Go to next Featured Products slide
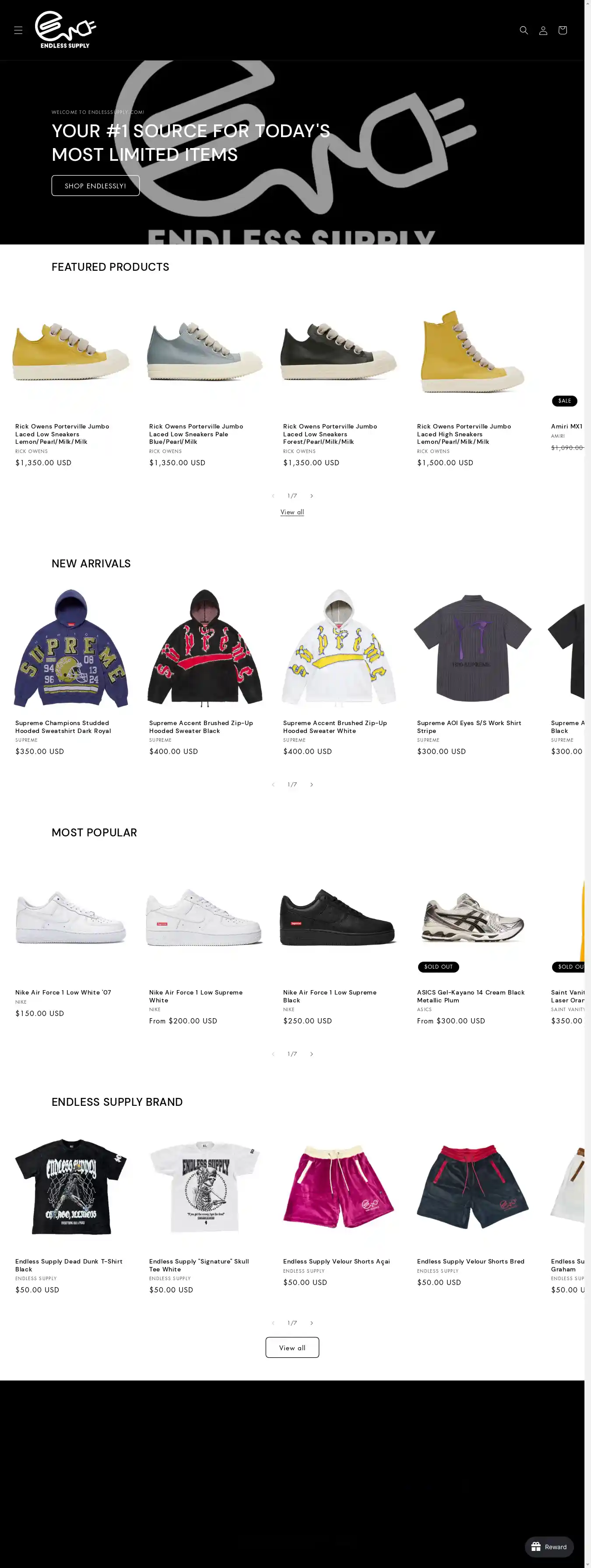 pos(311,496)
